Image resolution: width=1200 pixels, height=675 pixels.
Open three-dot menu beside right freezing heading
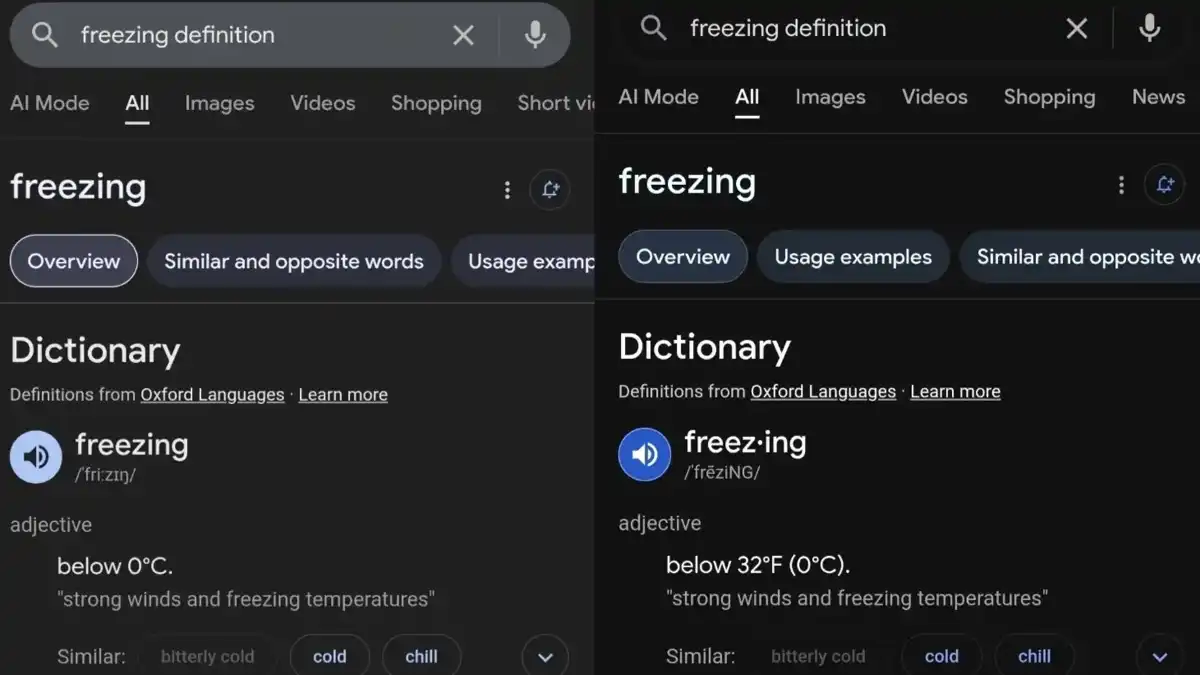1121,185
